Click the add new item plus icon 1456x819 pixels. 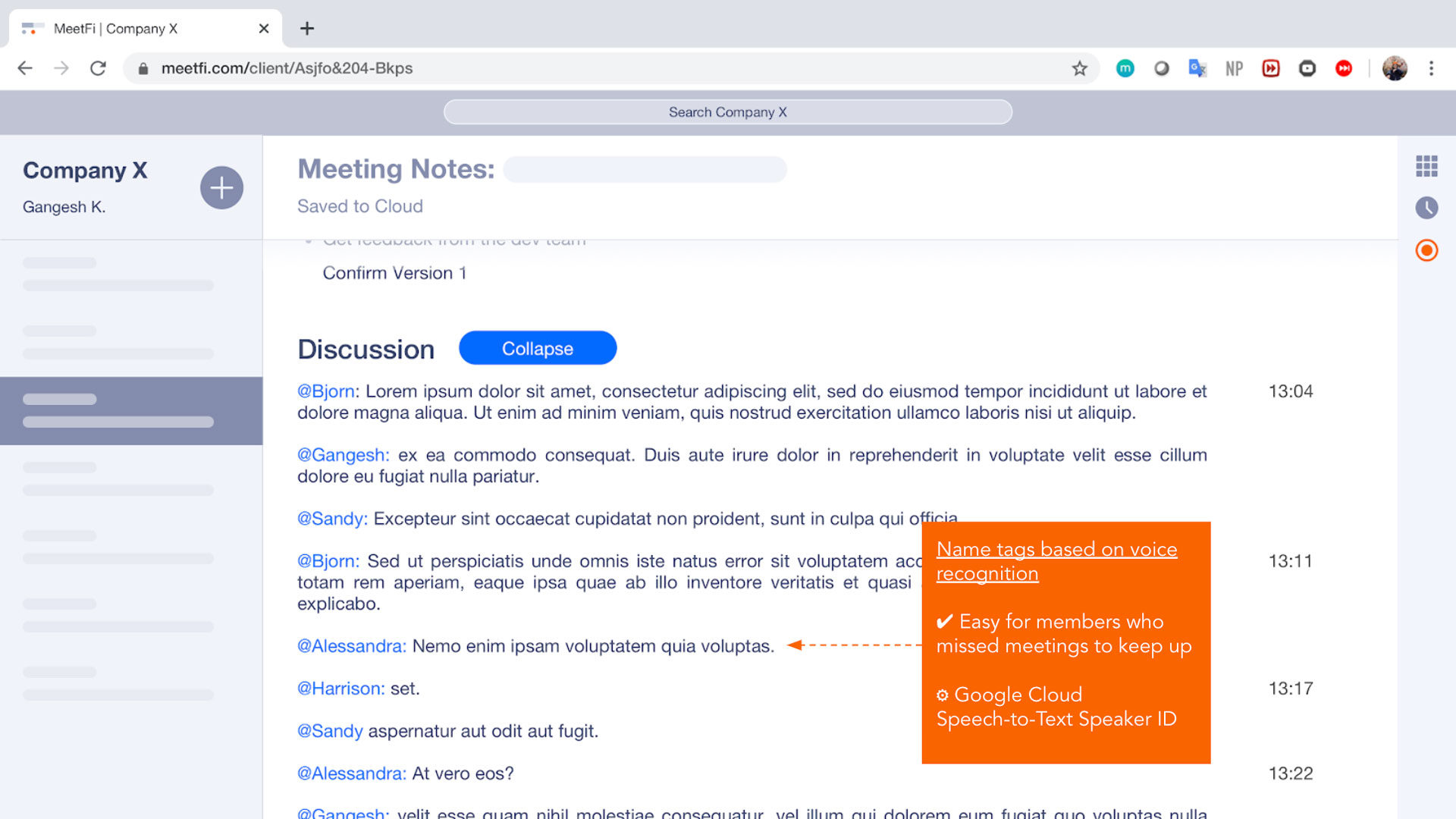tap(220, 187)
